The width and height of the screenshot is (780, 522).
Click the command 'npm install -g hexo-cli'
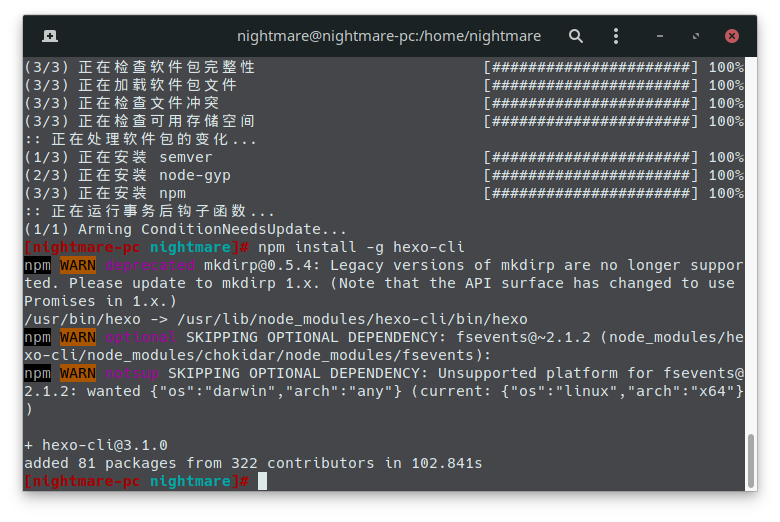pyautogui.click(x=361, y=247)
